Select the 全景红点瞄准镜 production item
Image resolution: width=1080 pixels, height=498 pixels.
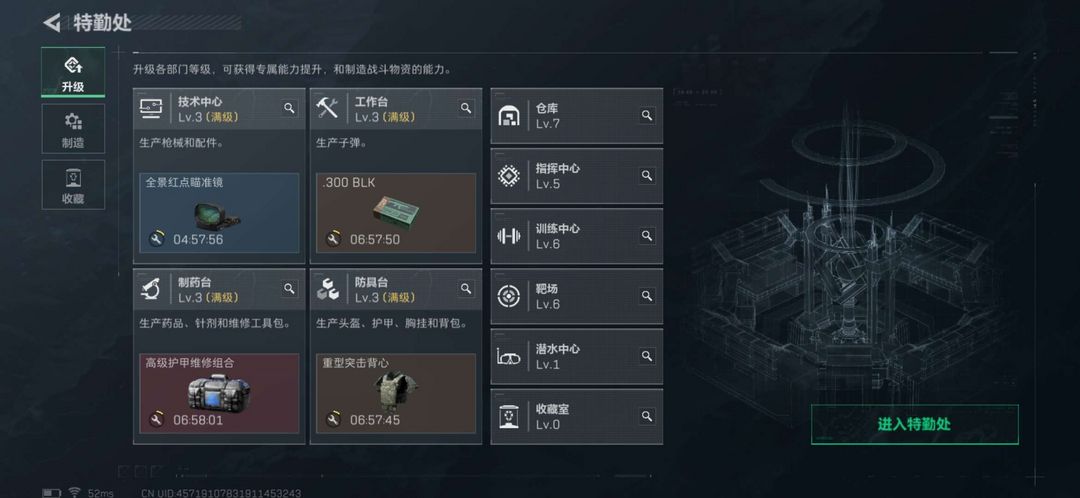pyautogui.click(x=219, y=213)
